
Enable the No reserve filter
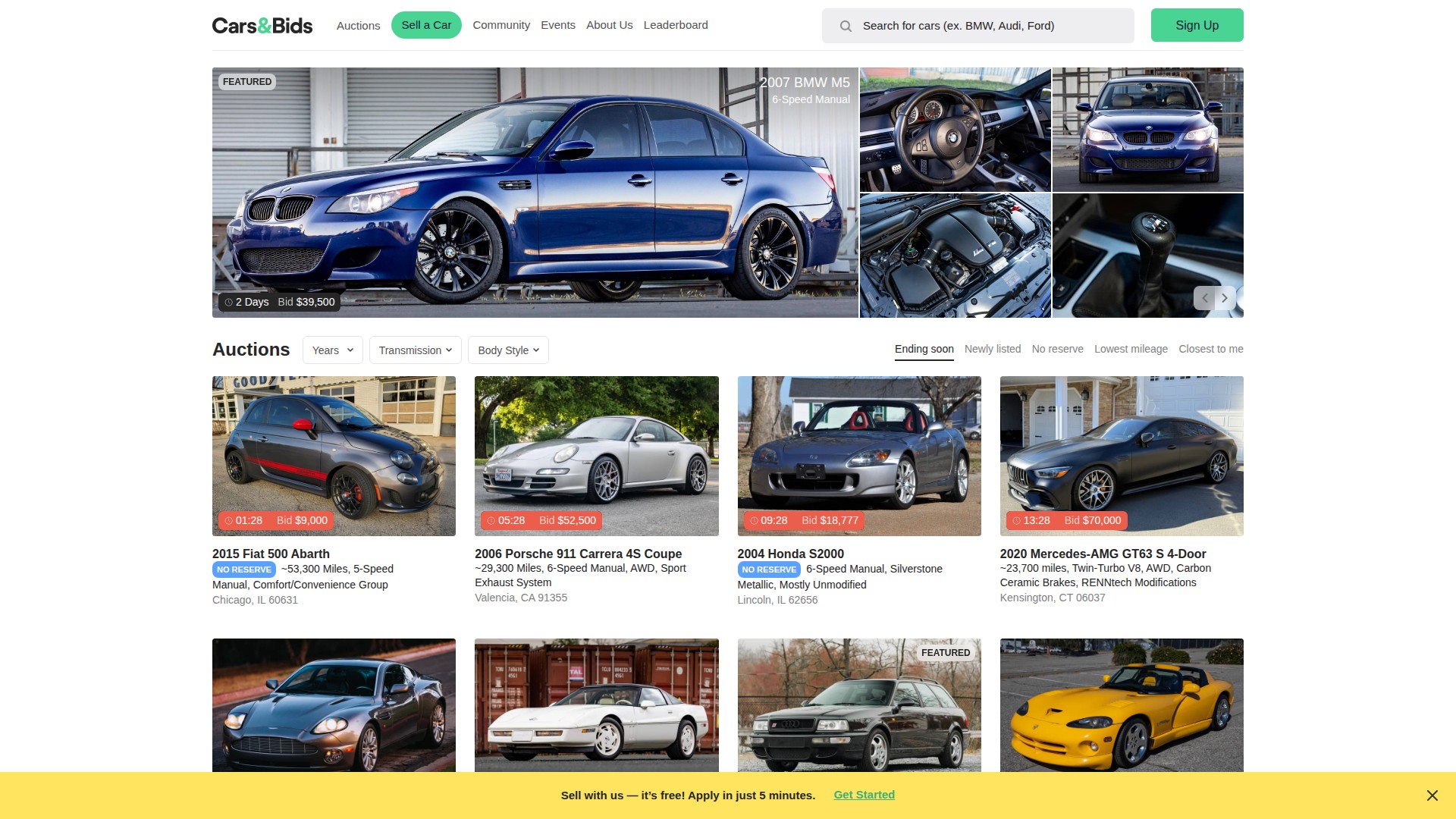(1057, 349)
